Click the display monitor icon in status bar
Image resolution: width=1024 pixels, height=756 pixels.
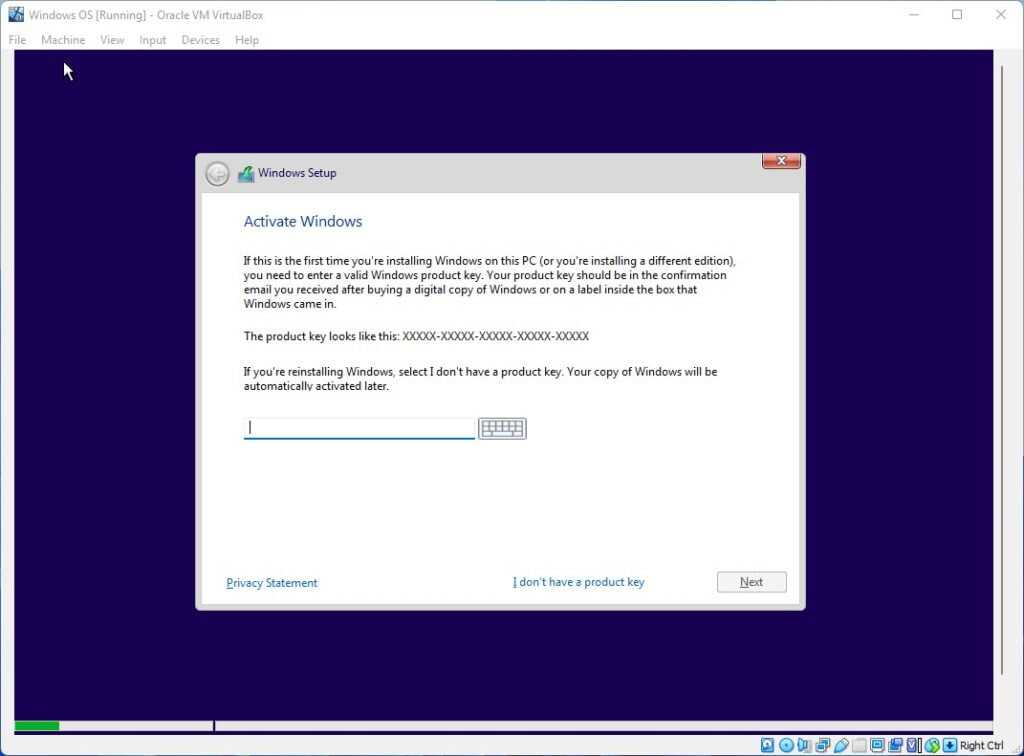tap(878, 745)
